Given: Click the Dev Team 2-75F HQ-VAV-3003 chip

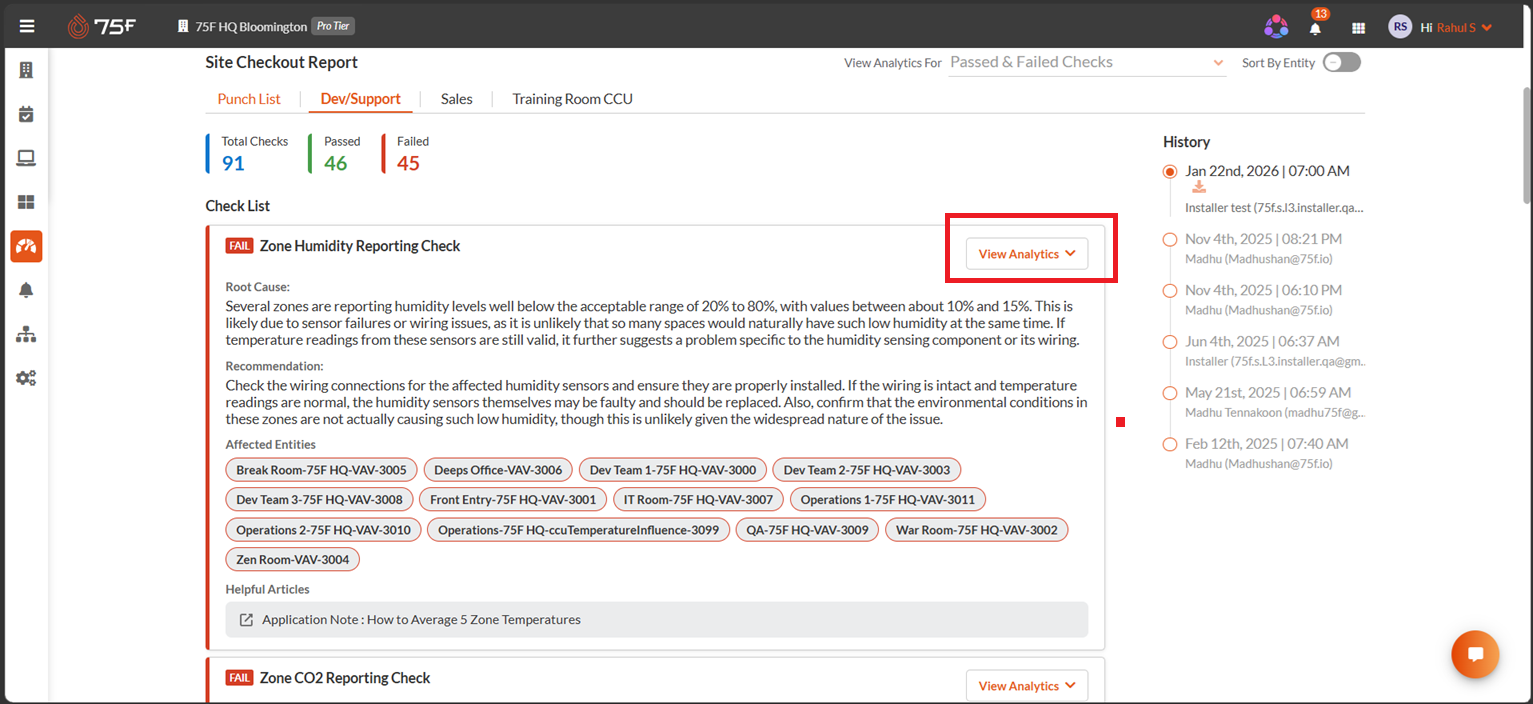Looking at the screenshot, I should tap(867, 469).
